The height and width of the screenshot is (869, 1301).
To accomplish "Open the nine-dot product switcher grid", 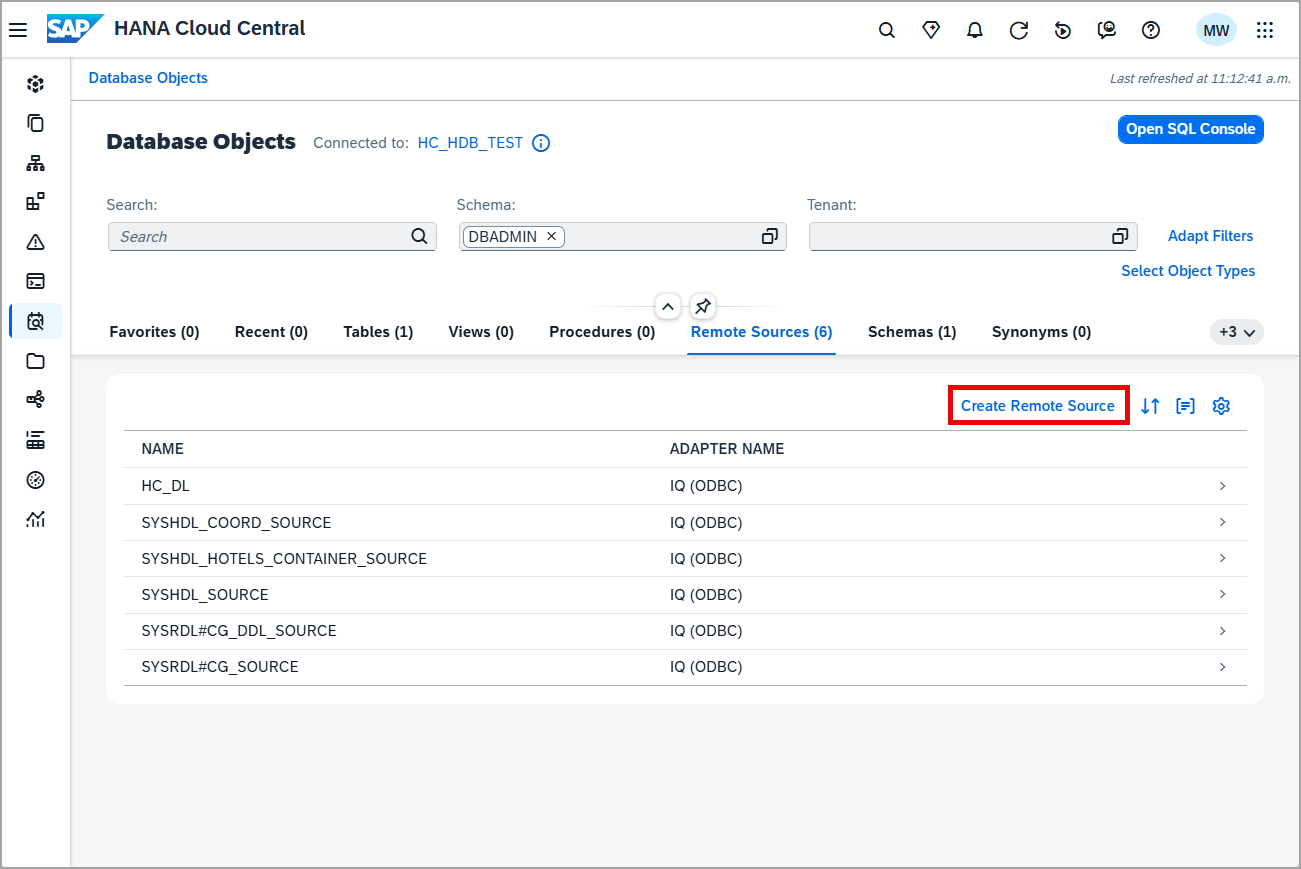I will [1265, 30].
